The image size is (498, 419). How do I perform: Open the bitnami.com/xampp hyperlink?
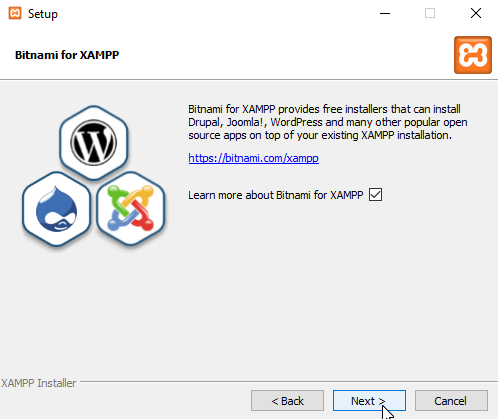[x=253, y=158]
